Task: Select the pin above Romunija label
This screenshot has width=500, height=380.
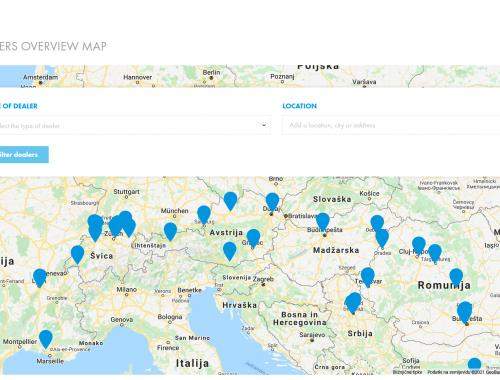Action: tap(456, 277)
